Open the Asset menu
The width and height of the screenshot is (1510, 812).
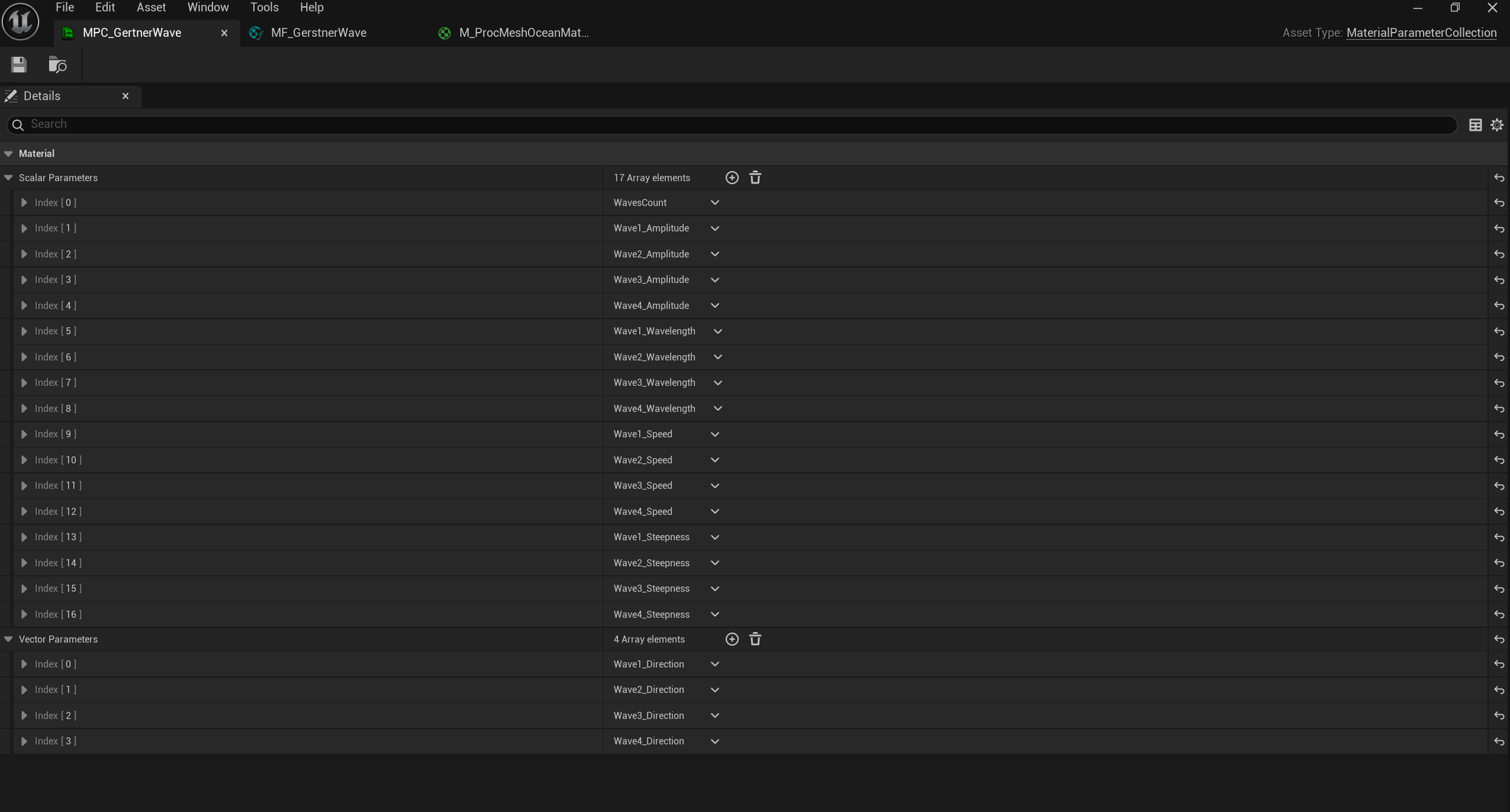tap(151, 7)
